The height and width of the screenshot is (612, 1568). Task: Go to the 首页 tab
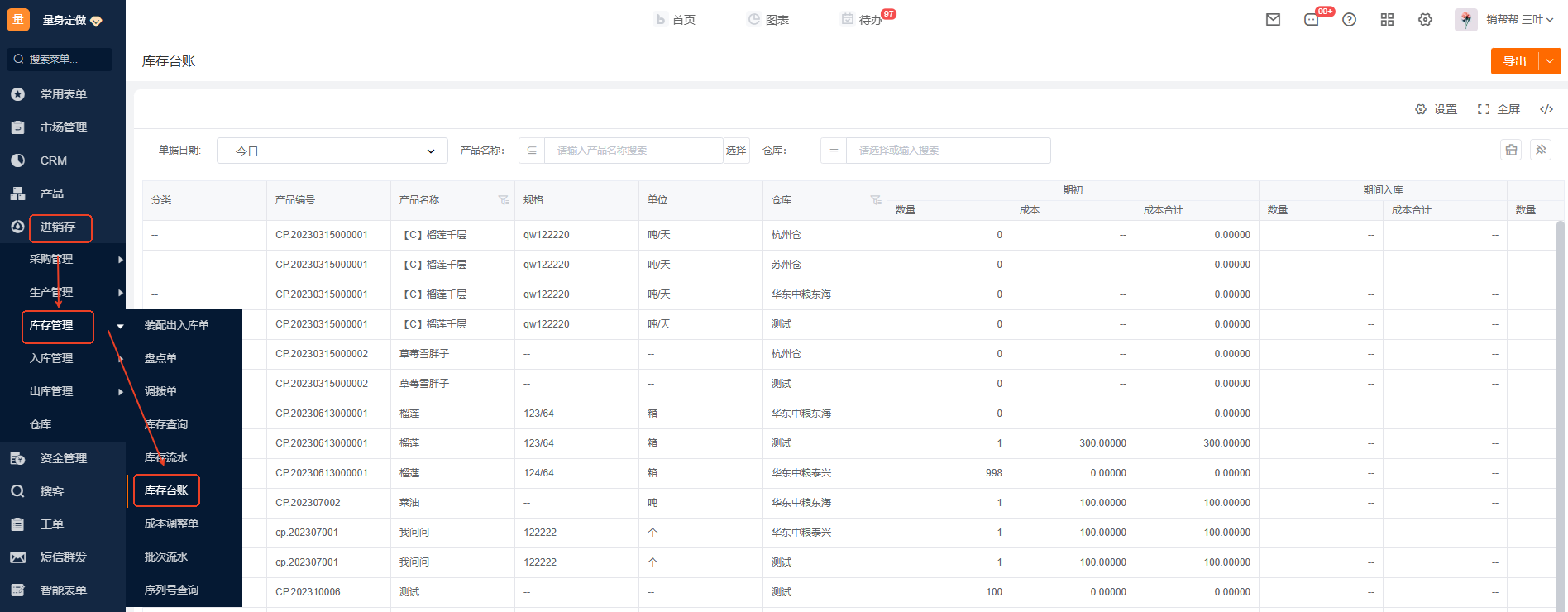[675, 20]
